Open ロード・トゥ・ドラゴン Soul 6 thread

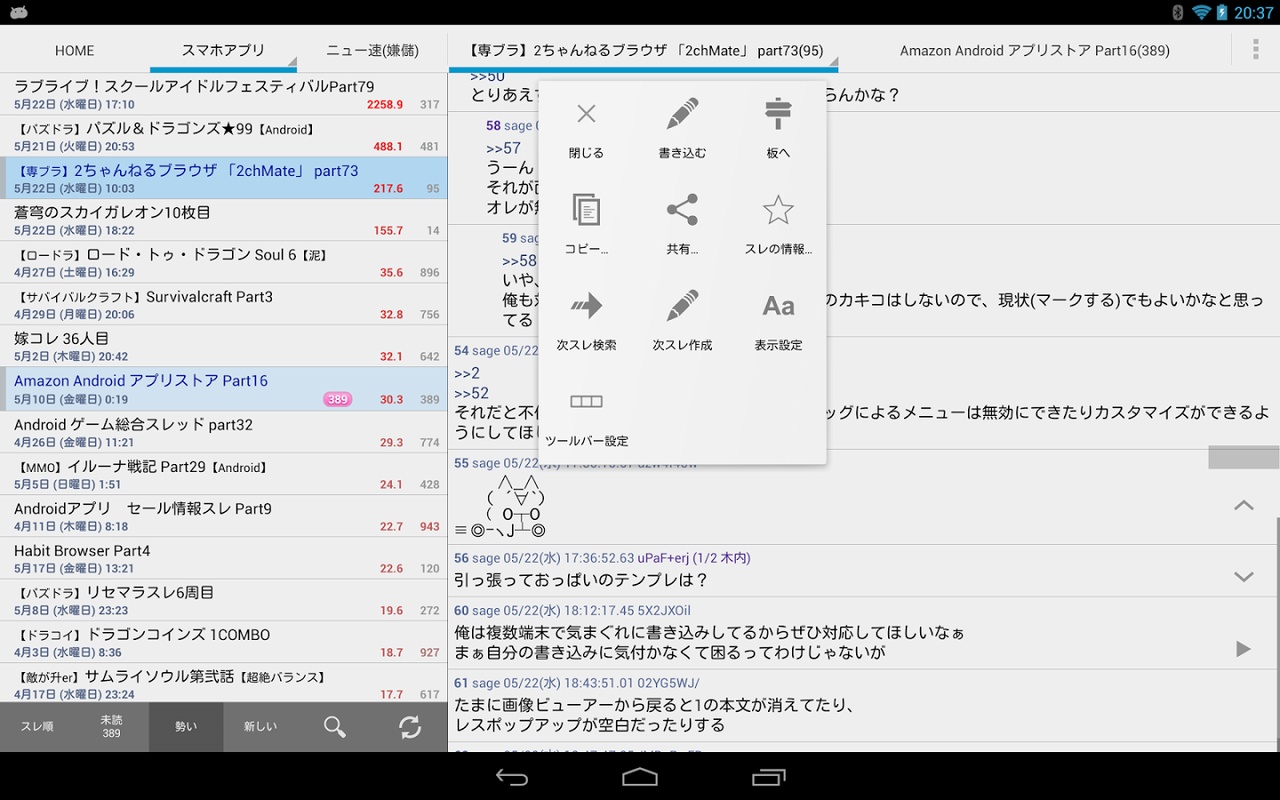[224, 262]
